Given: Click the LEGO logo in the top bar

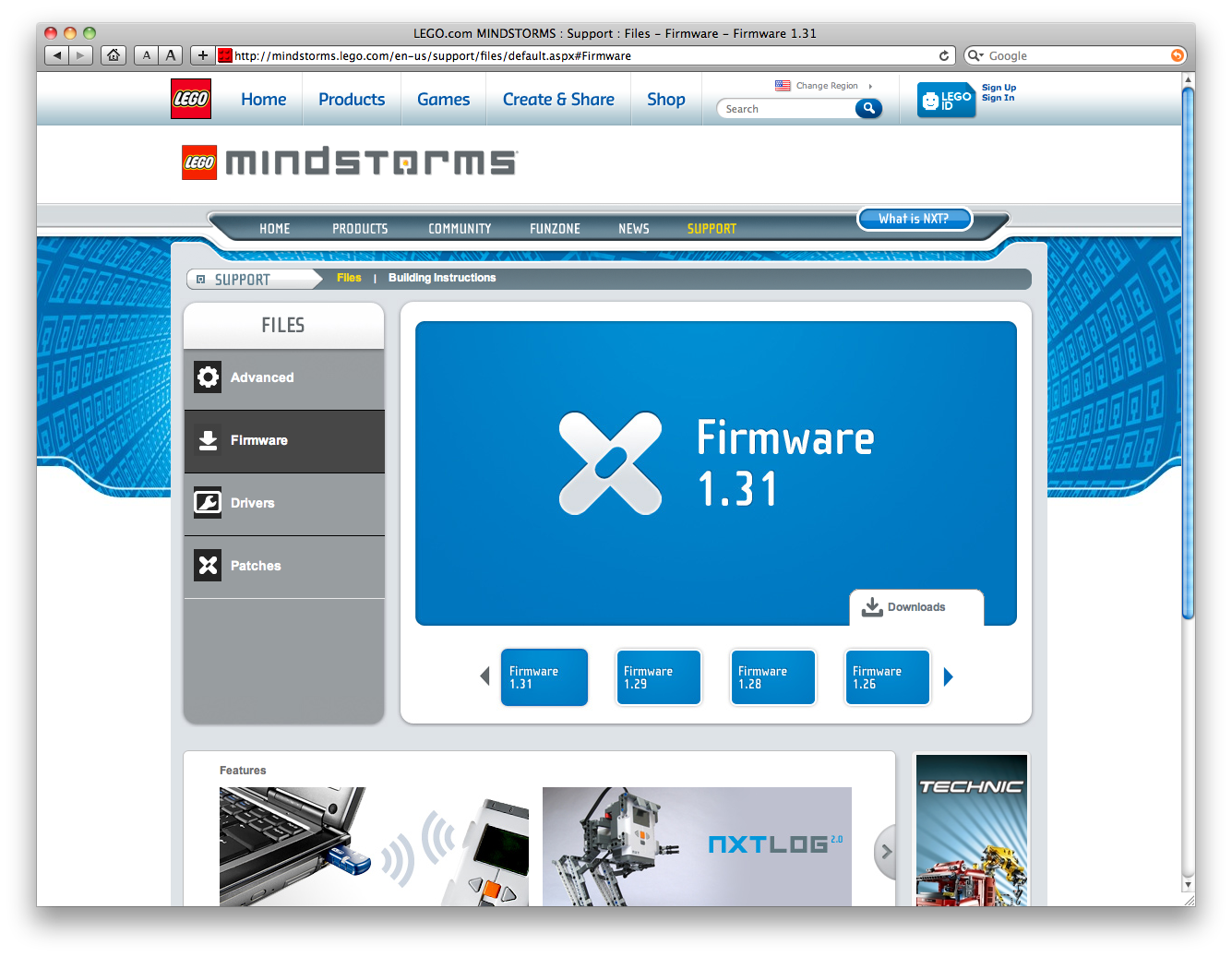Looking at the screenshot, I should tap(190, 99).
